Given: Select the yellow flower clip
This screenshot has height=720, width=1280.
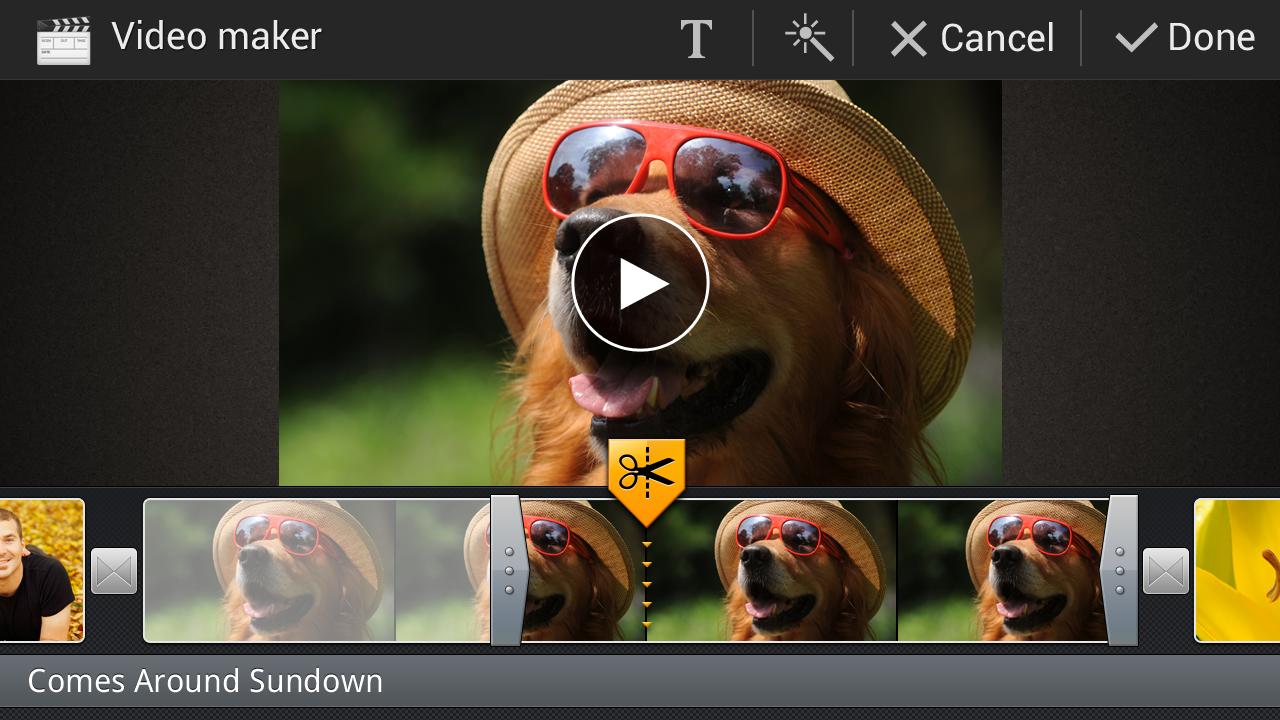Looking at the screenshot, I should coord(1238,570).
